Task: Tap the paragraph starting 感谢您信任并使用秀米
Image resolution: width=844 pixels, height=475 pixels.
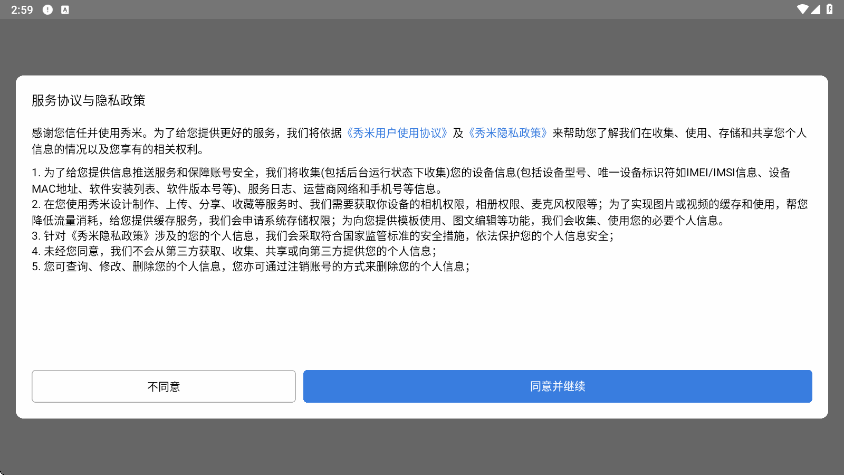Action: pos(419,141)
